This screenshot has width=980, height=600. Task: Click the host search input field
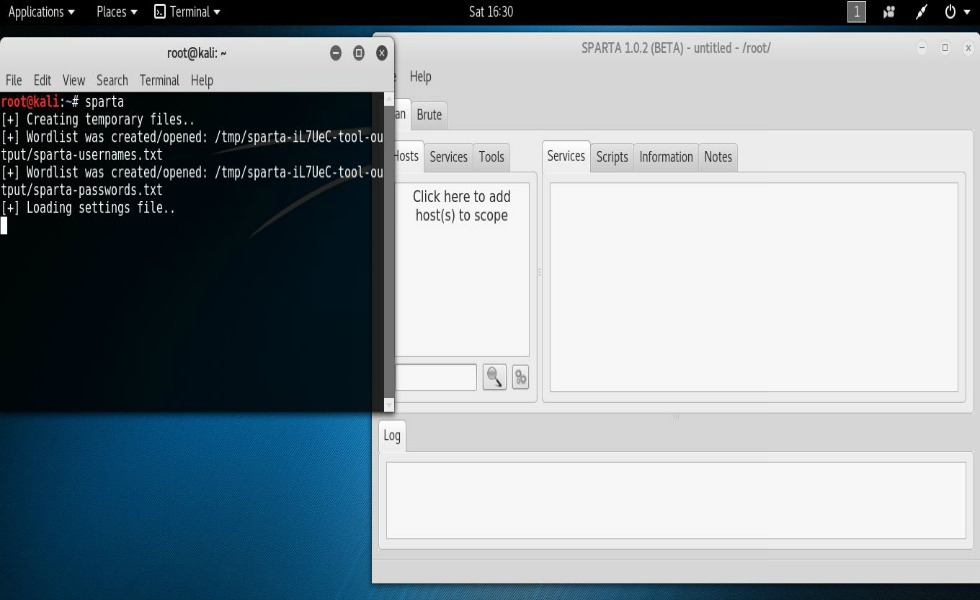click(x=436, y=377)
